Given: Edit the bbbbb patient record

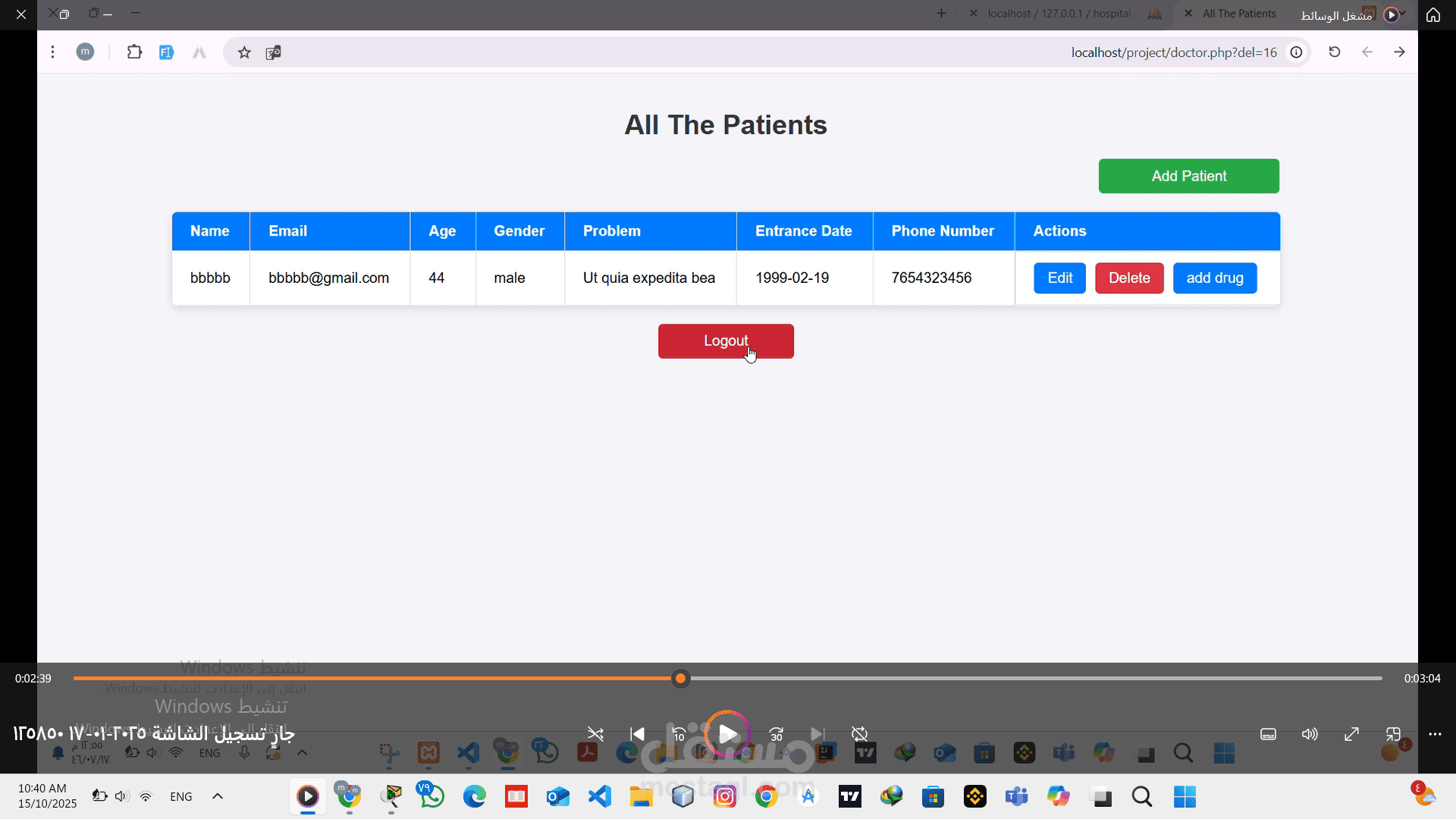Looking at the screenshot, I should click(1060, 278).
